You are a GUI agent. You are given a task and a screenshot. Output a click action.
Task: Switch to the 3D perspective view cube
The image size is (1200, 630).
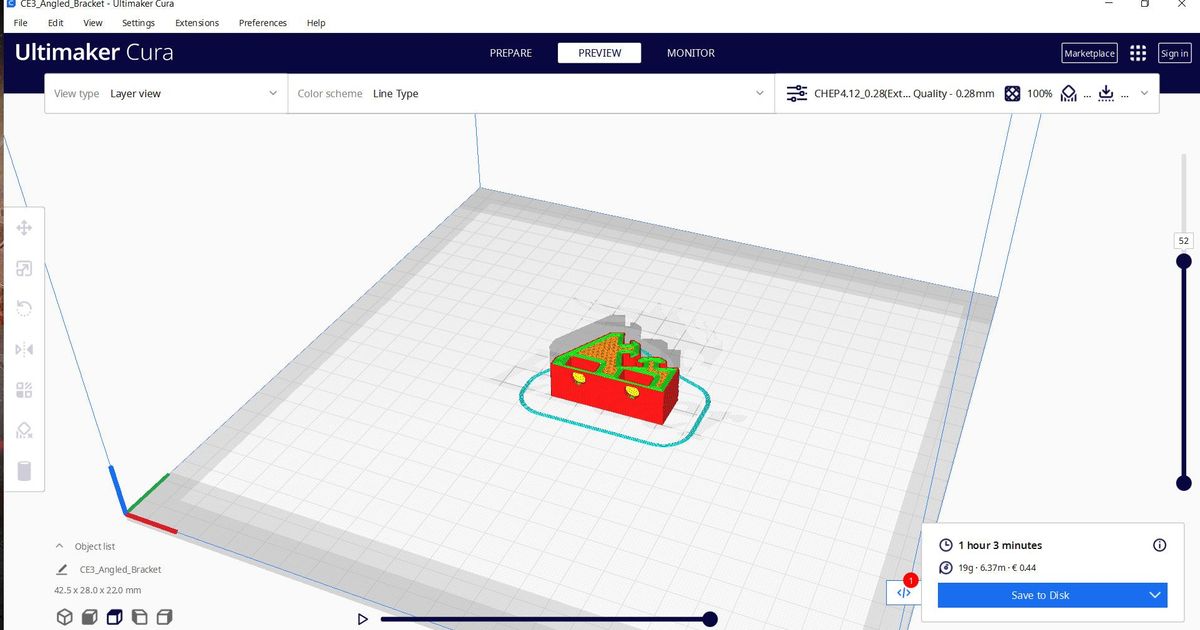pos(64,617)
